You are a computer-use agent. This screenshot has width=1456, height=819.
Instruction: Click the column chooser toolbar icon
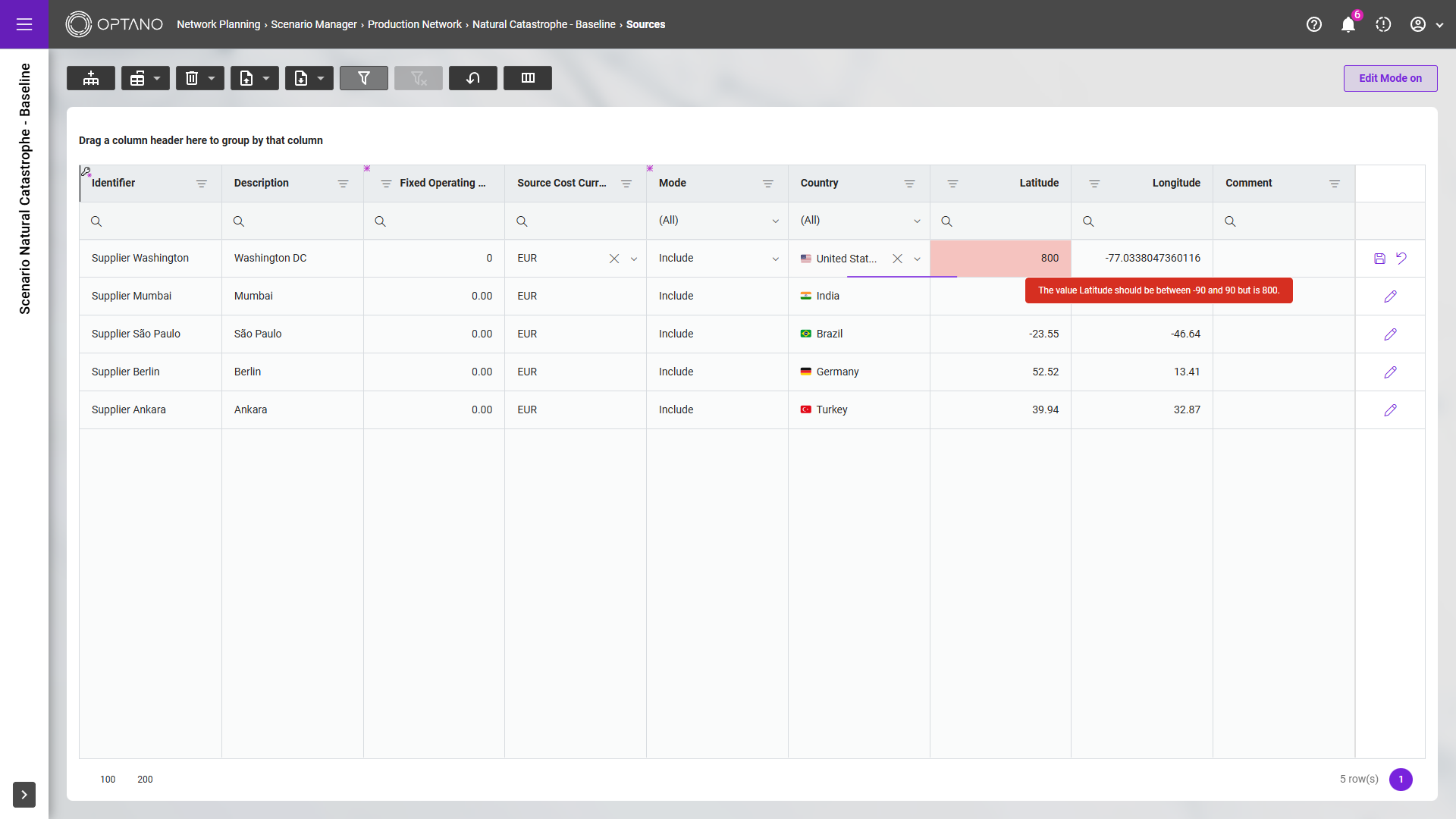[x=528, y=78]
